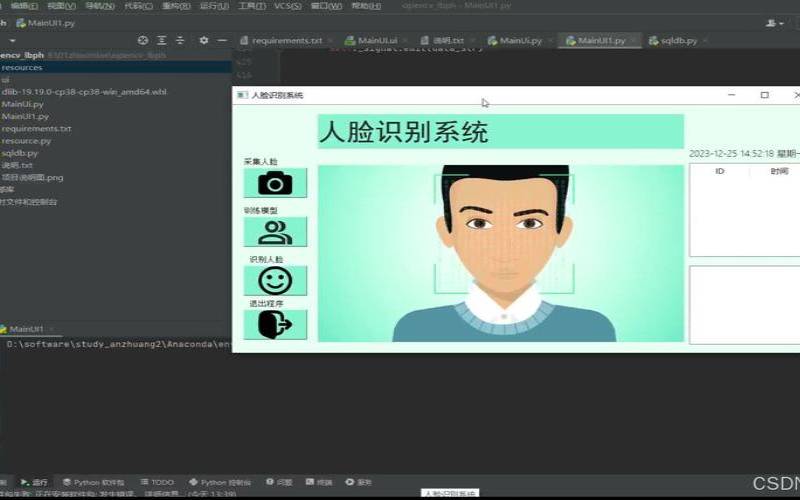Open the 代码(C) menu
800x500 pixels.
tap(138, 6)
